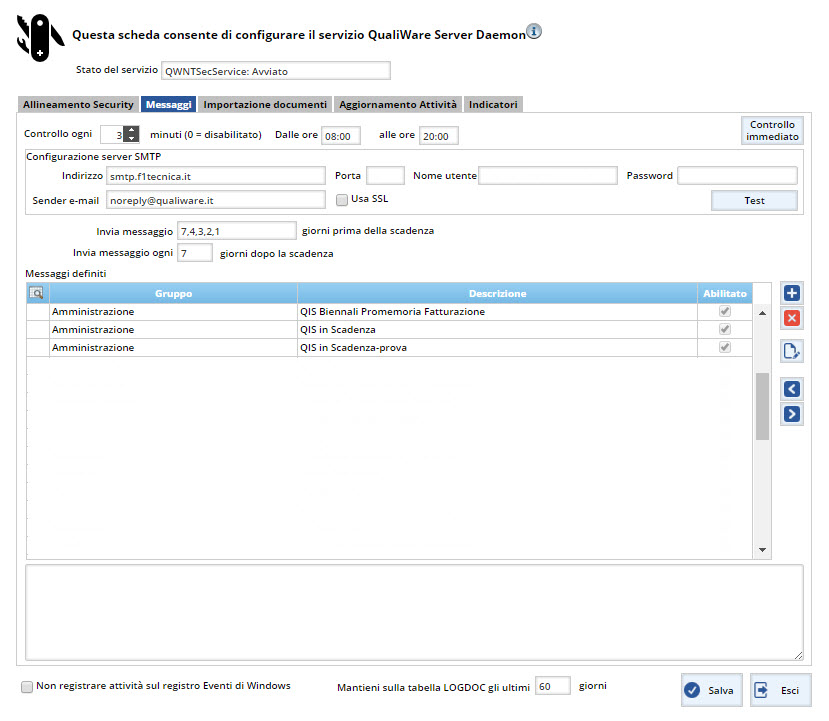Open the Importazione documenti tab
This screenshot has width=829, height=721.
click(265, 104)
